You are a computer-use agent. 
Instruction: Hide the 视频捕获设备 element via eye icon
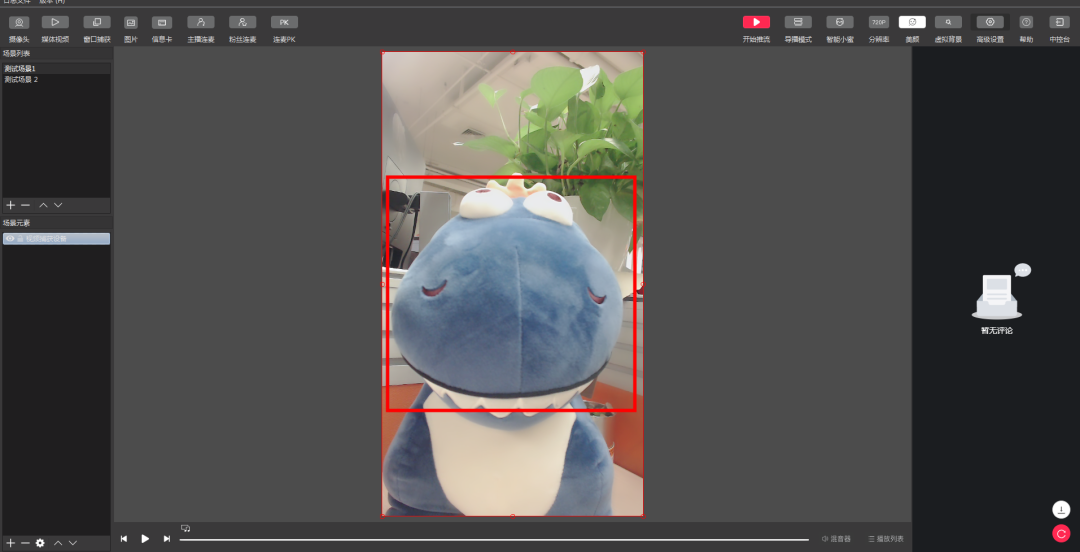pyautogui.click(x=10, y=238)
